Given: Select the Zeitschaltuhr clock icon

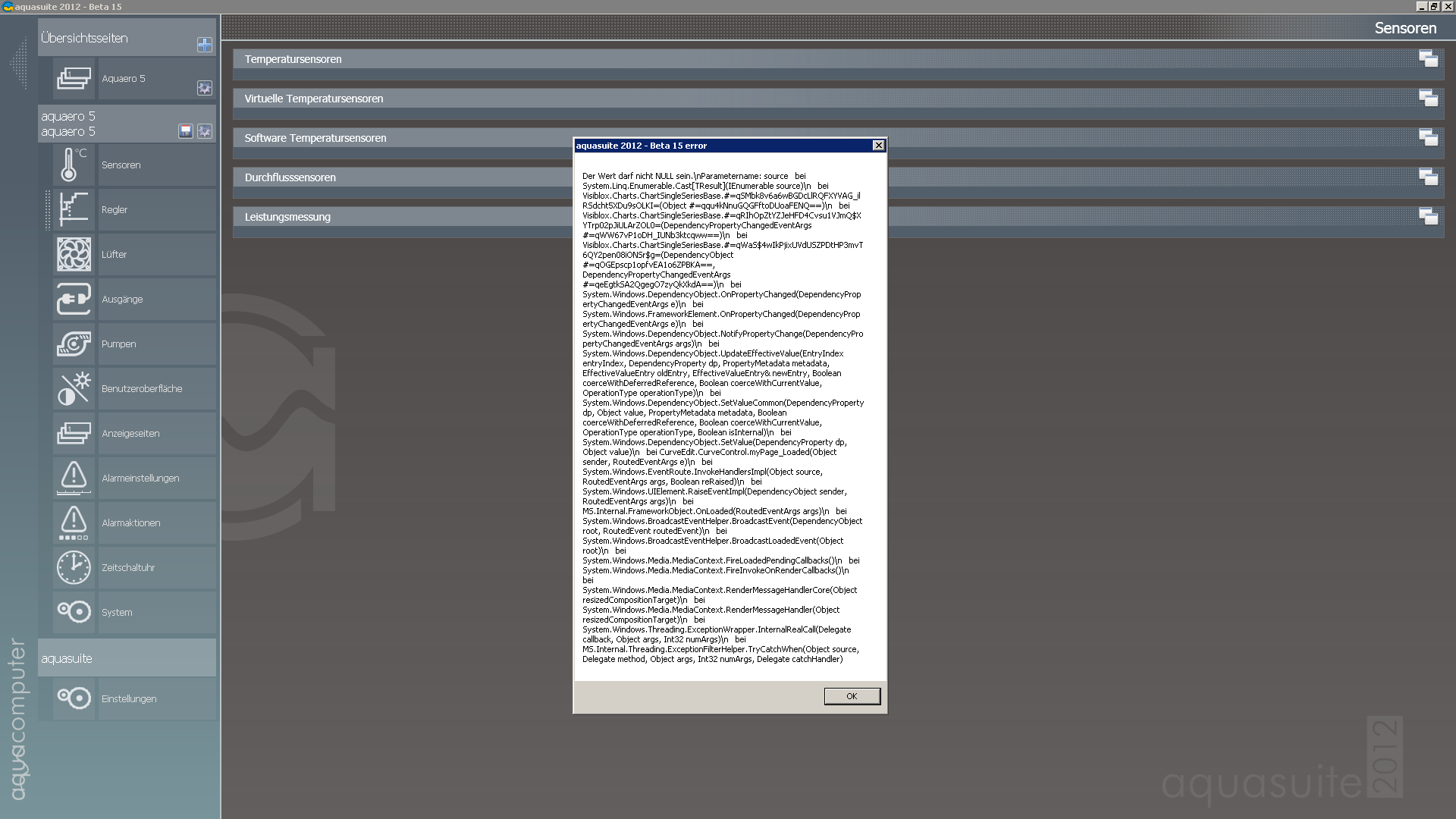Looking at the screenshot, I should [x=74, y=567].
